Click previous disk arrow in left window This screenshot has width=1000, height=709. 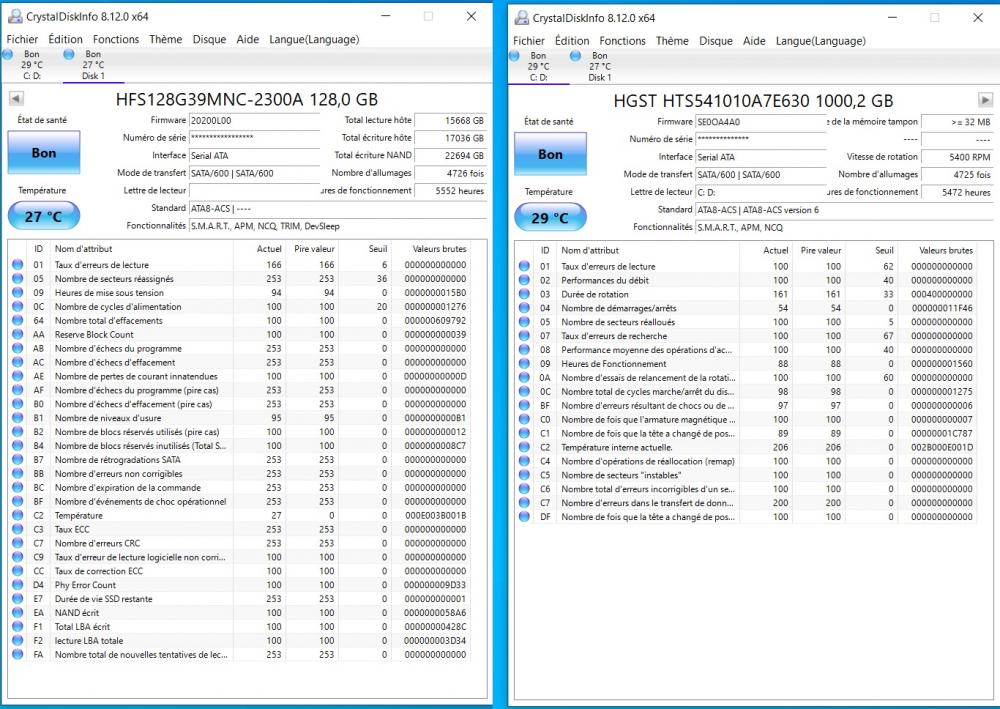(x=16, y=99)
